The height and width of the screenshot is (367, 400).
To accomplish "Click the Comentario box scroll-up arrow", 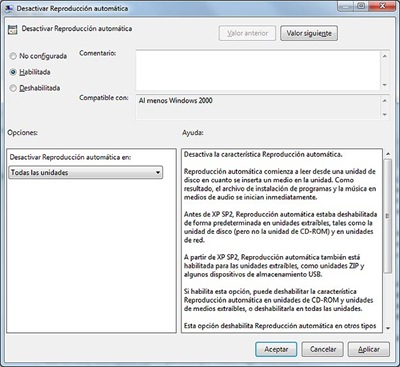I will (385, 56).
